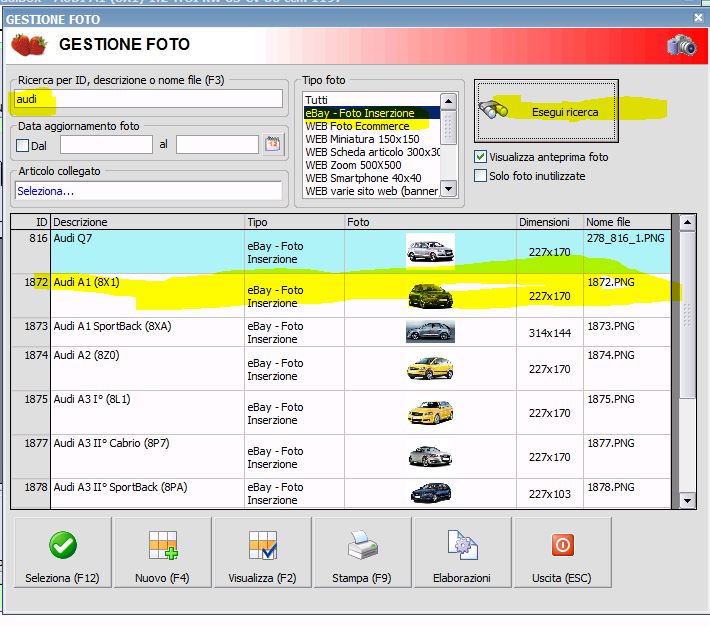Sort by the Tipo column header
This screenshot has height=627, width=710.
click(294, 222)
